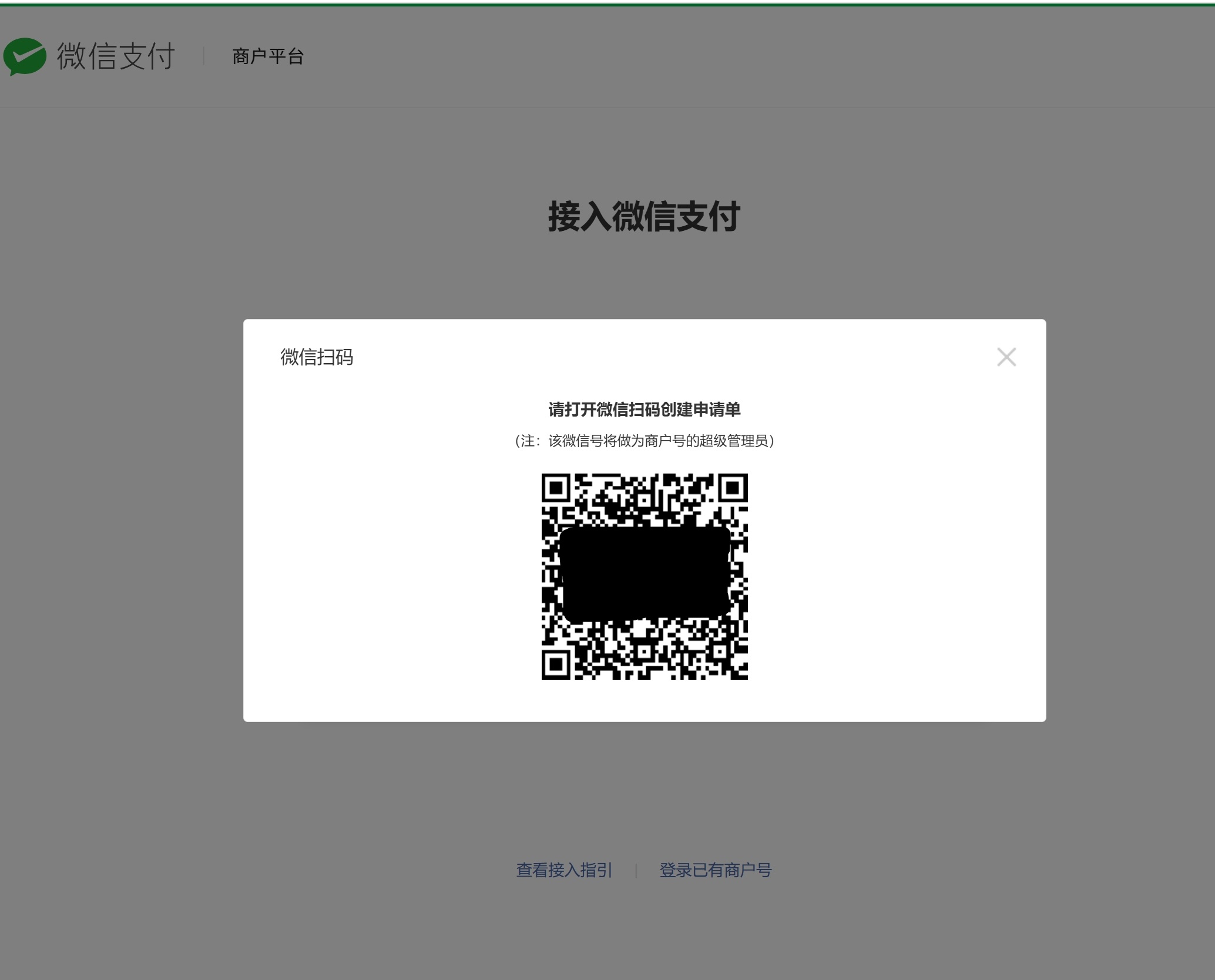Click the note about 超级管理员

tap(645, 441)
